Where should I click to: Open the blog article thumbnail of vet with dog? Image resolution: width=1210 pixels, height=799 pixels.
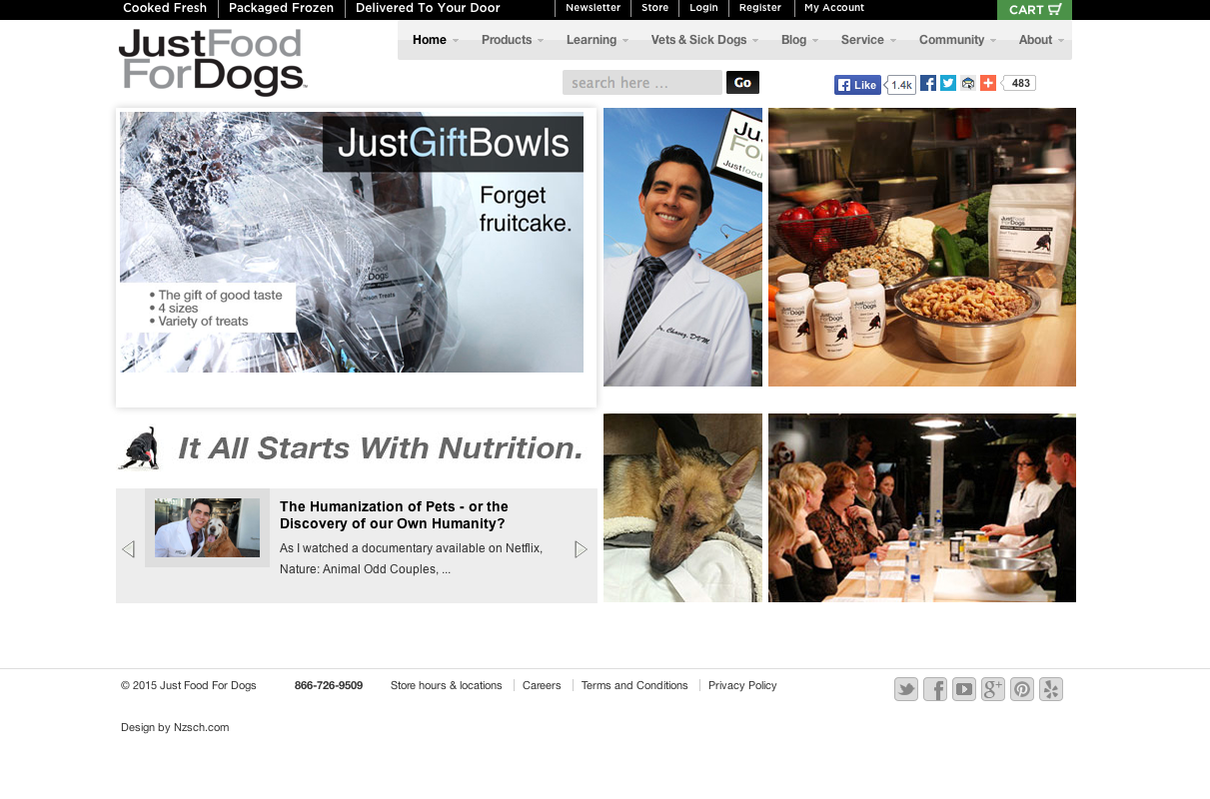pyautogui.click(x=207, y=528)
